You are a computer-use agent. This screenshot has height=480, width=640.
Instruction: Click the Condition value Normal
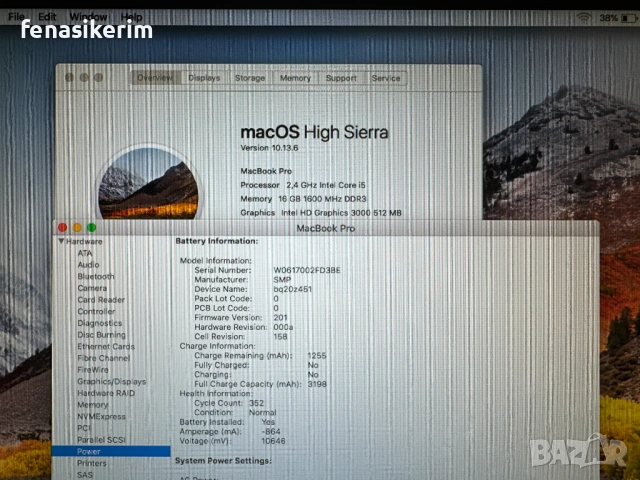point(263,412)
